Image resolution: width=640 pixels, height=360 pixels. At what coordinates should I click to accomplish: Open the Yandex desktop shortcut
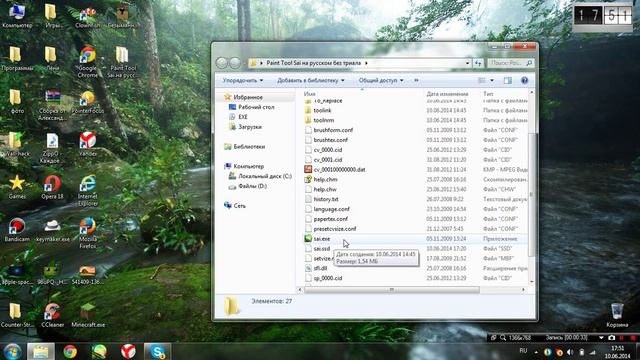[x=87, y=144]
